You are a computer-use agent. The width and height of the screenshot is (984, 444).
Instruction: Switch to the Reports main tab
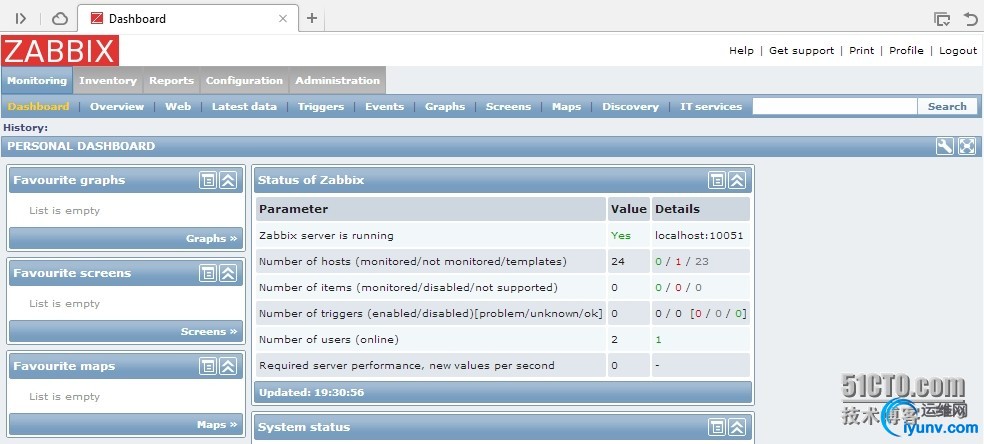171,80
